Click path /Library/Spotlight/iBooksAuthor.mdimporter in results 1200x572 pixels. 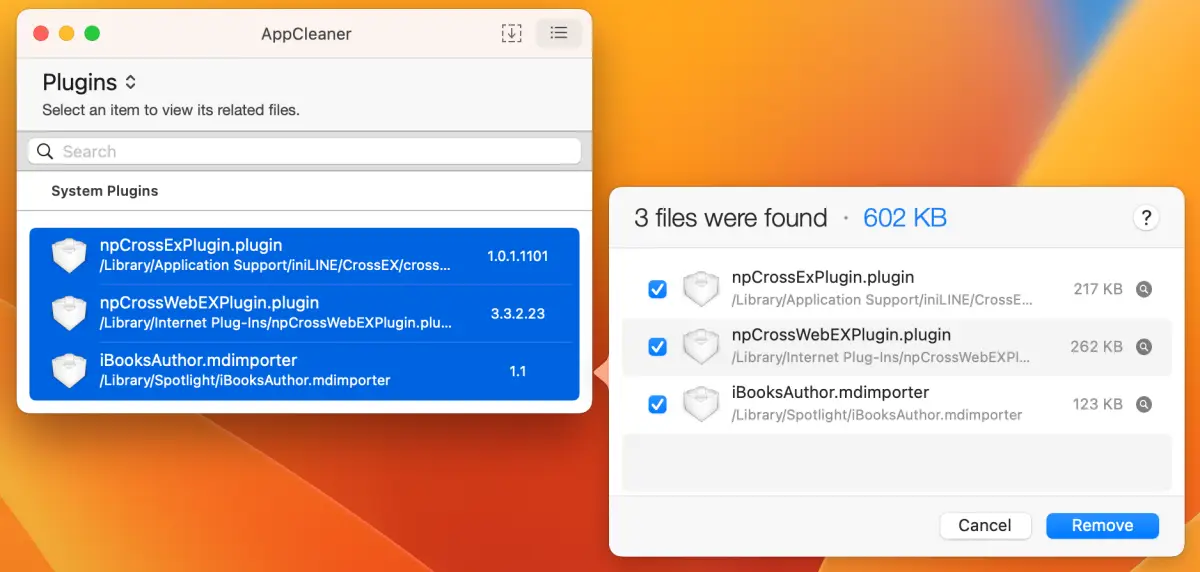[x=877, y=414]
